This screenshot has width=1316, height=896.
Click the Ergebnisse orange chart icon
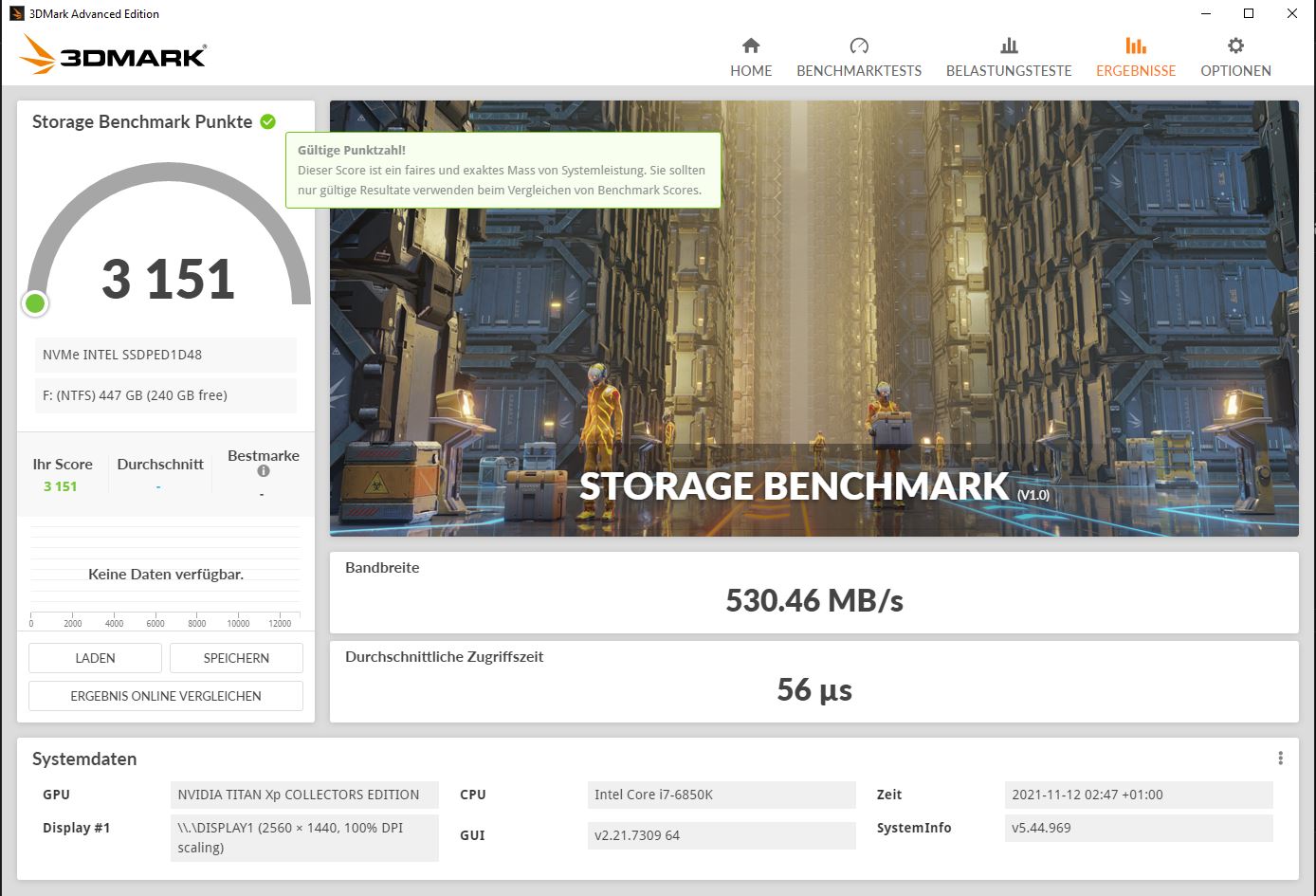tap(1136, 46)
